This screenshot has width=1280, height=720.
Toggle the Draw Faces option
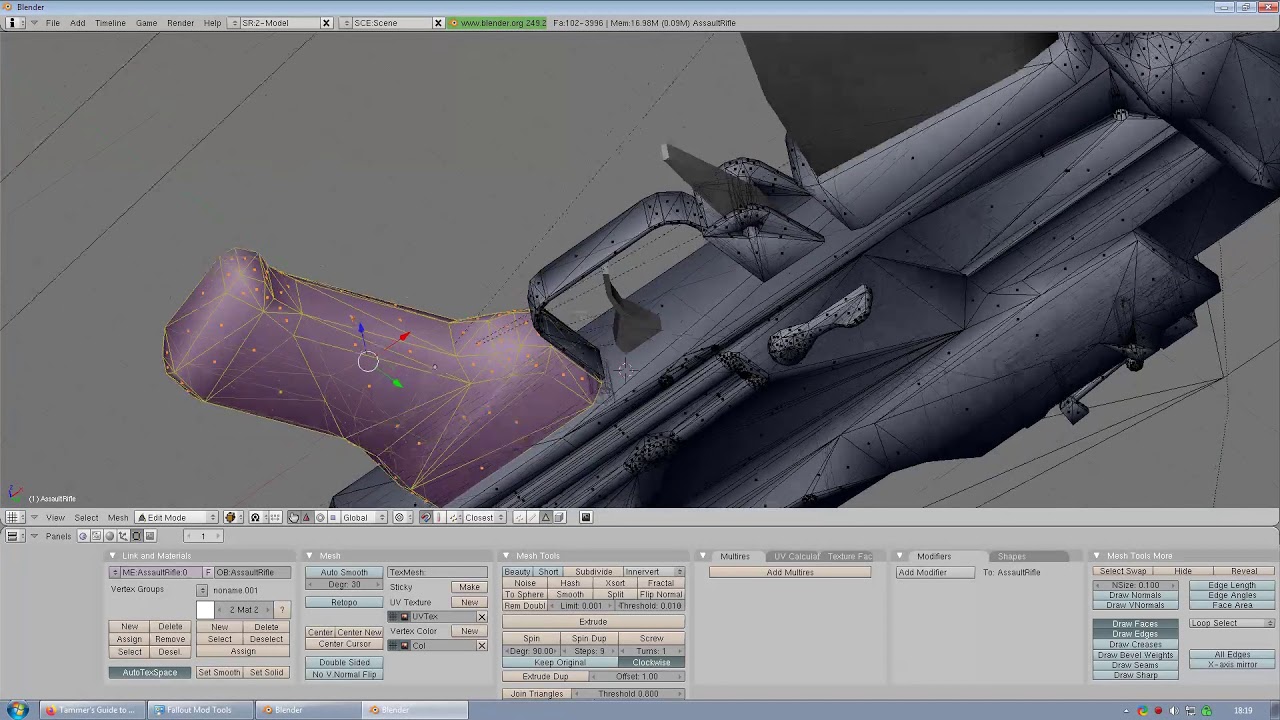[x=1135, y=624]
